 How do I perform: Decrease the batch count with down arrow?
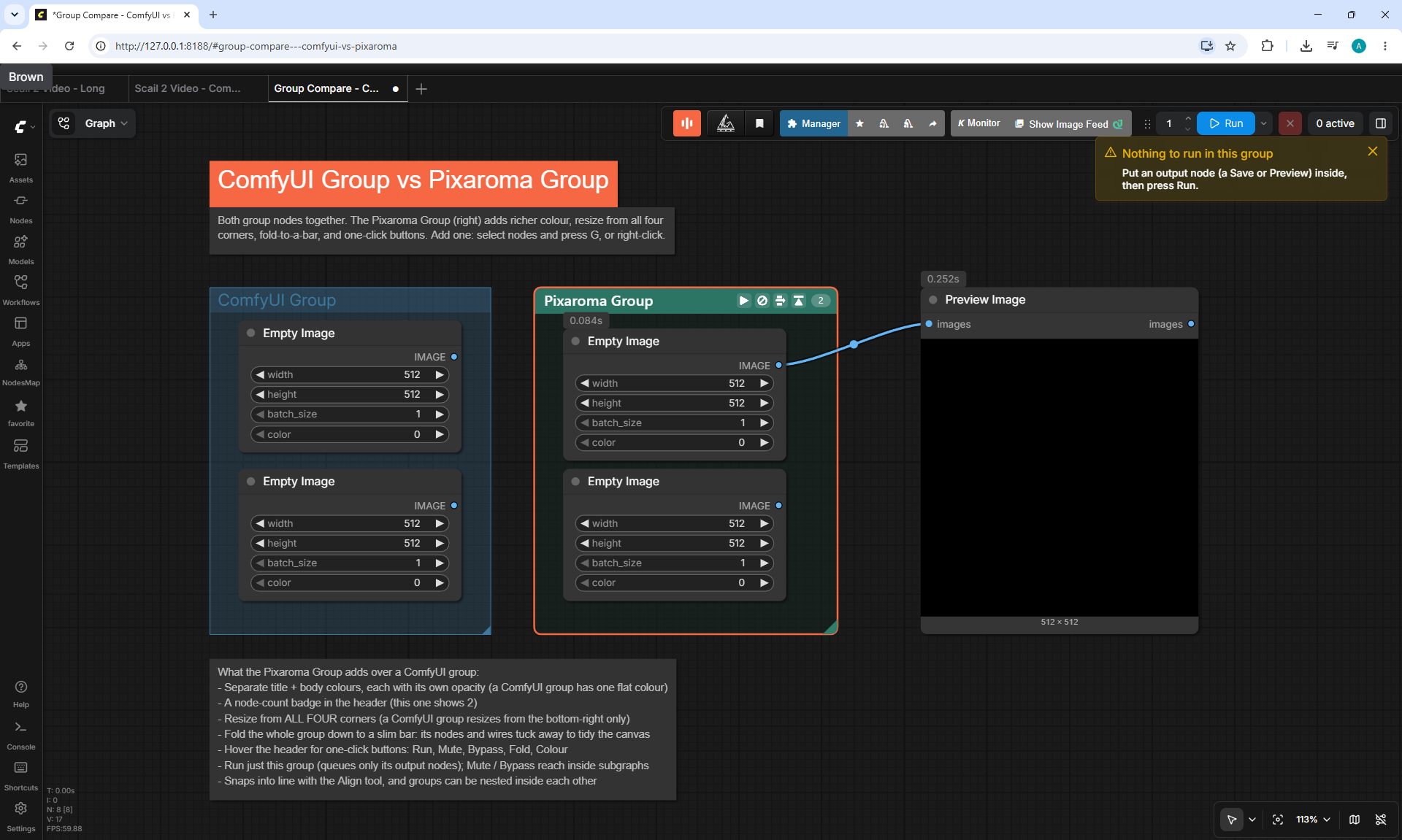coord(1188,129)
